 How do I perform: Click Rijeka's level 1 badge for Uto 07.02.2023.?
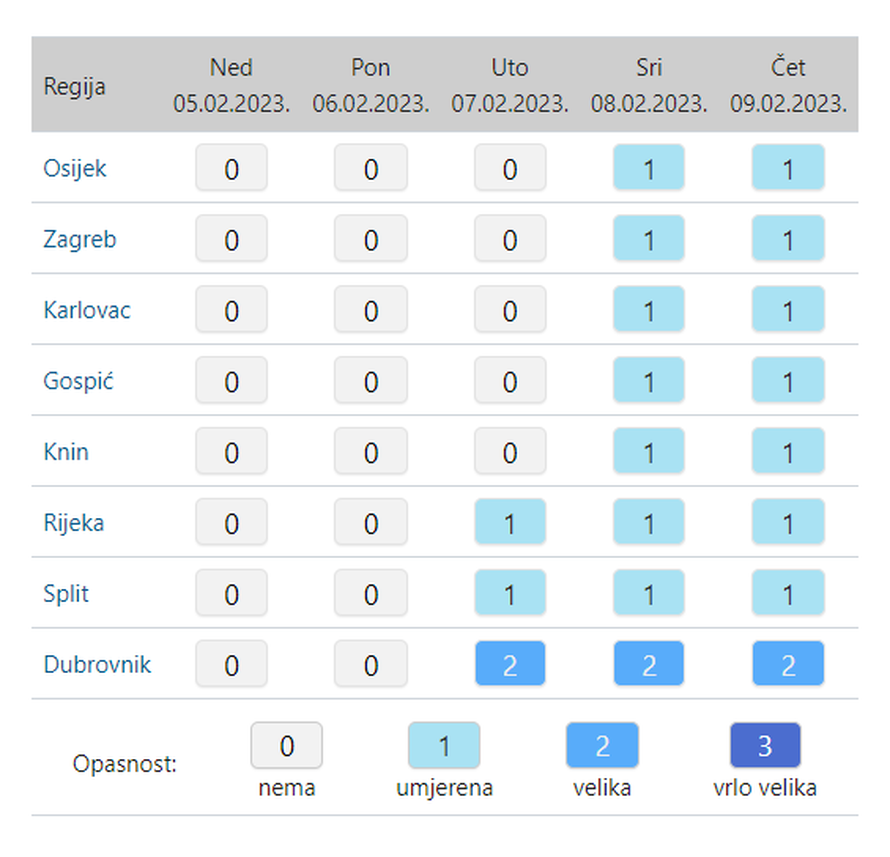point(510,523)
